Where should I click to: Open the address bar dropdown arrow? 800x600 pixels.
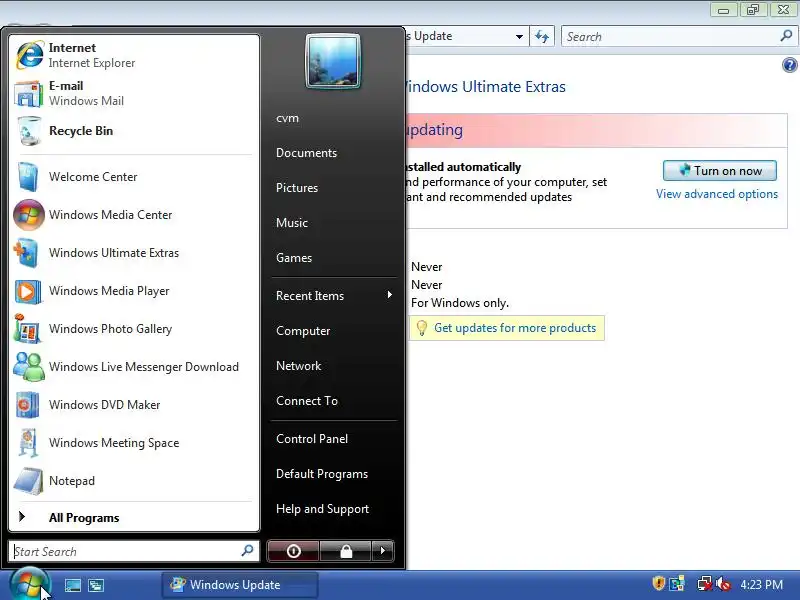point(519,36)
